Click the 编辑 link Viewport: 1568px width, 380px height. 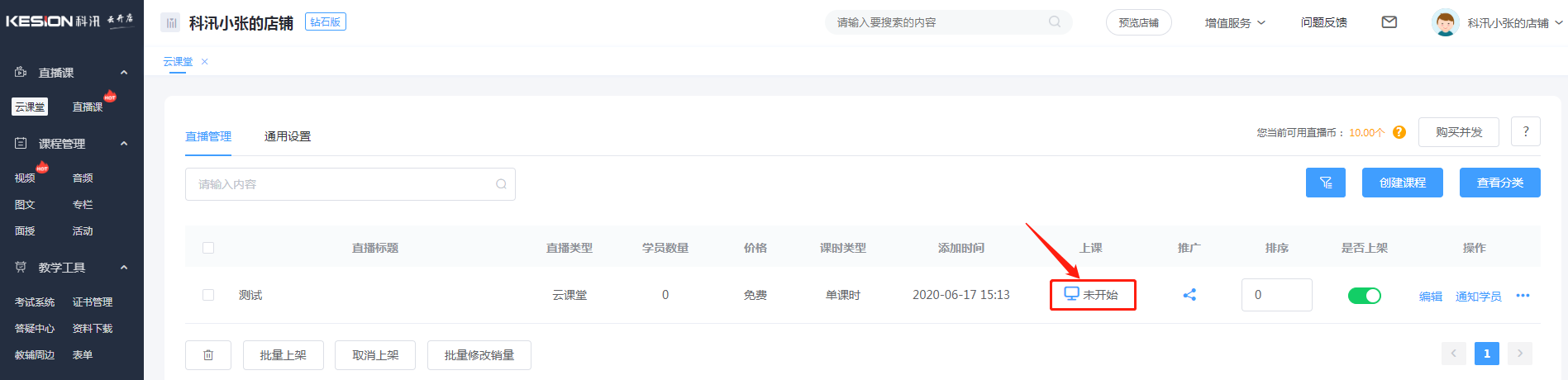(1431, 297)
